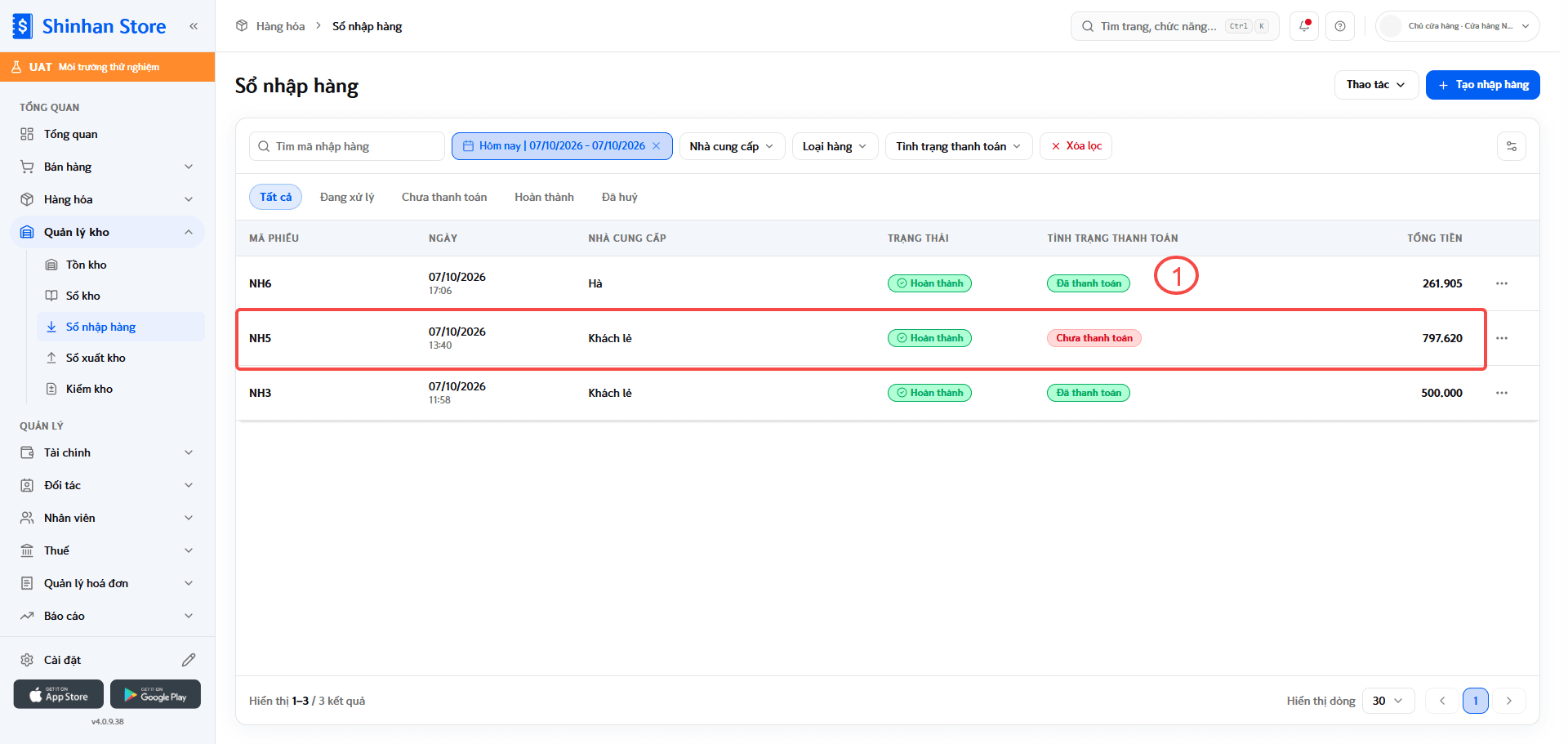1568x744 pixels.
Task: Open the Google Play download badge
Action: click(x=155, y=694)
